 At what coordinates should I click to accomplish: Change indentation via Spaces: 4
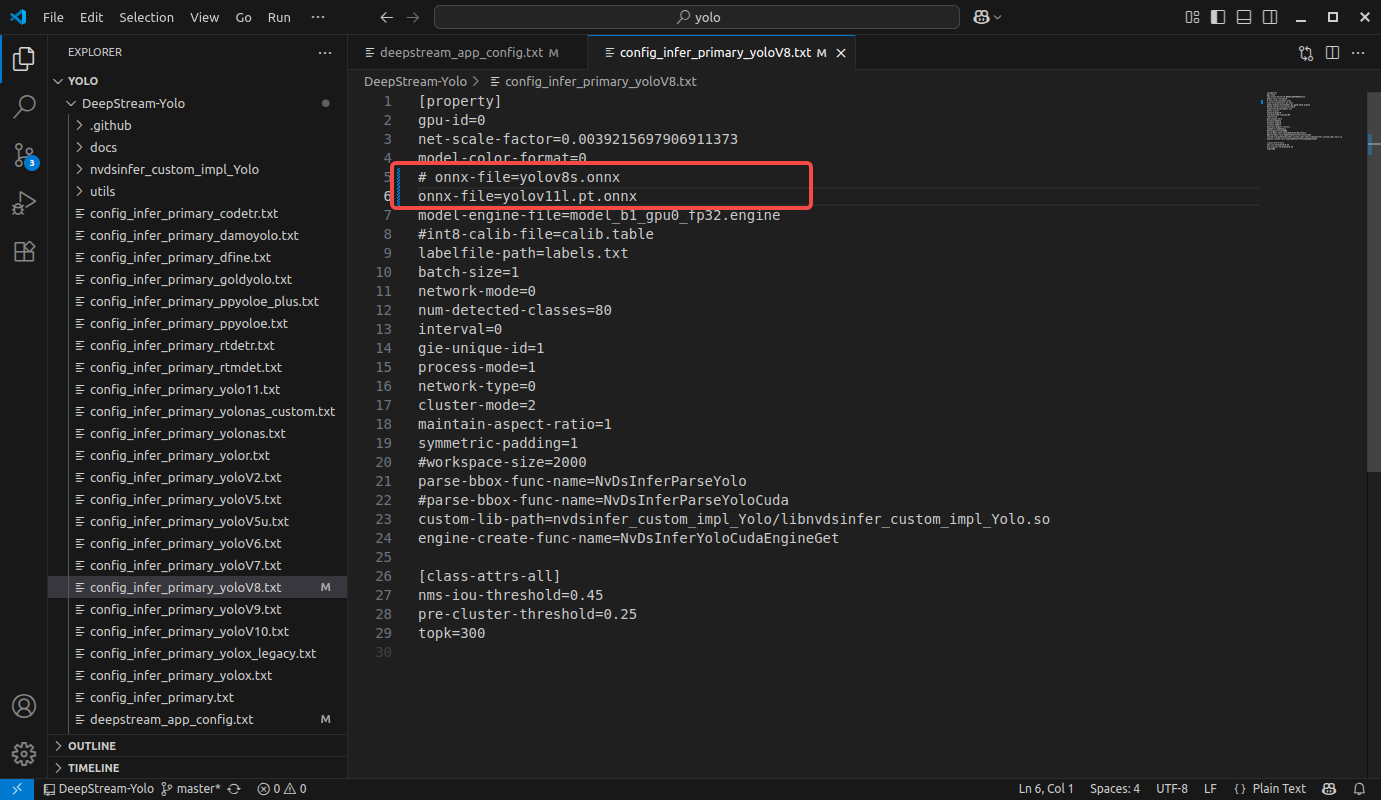[1115, 789]
